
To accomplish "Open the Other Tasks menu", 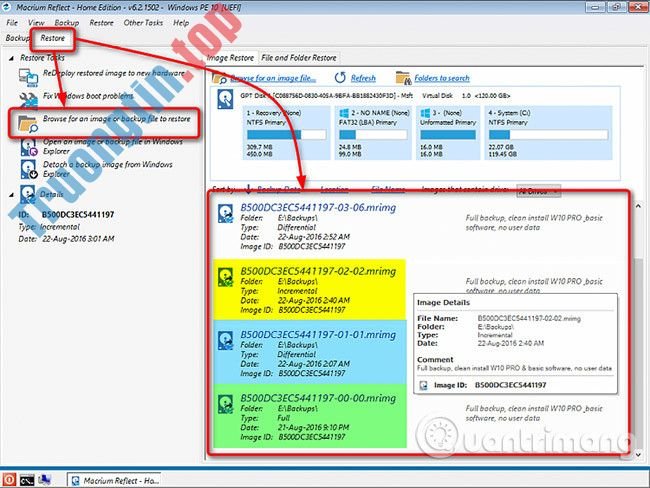I will pyautogui.click(x=143, y=23).
